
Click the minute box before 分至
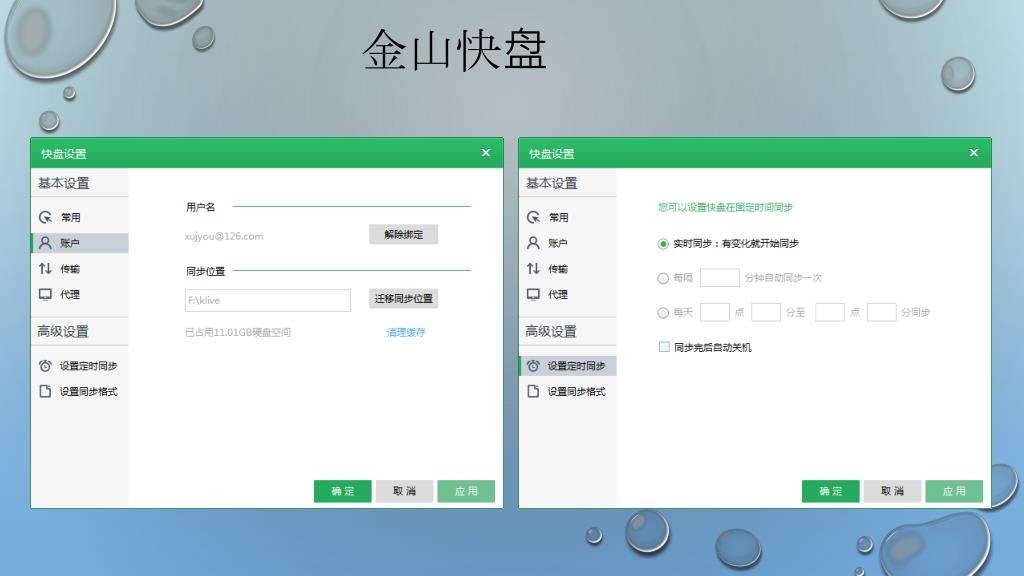pyautogui.click(x=766, y=312)
